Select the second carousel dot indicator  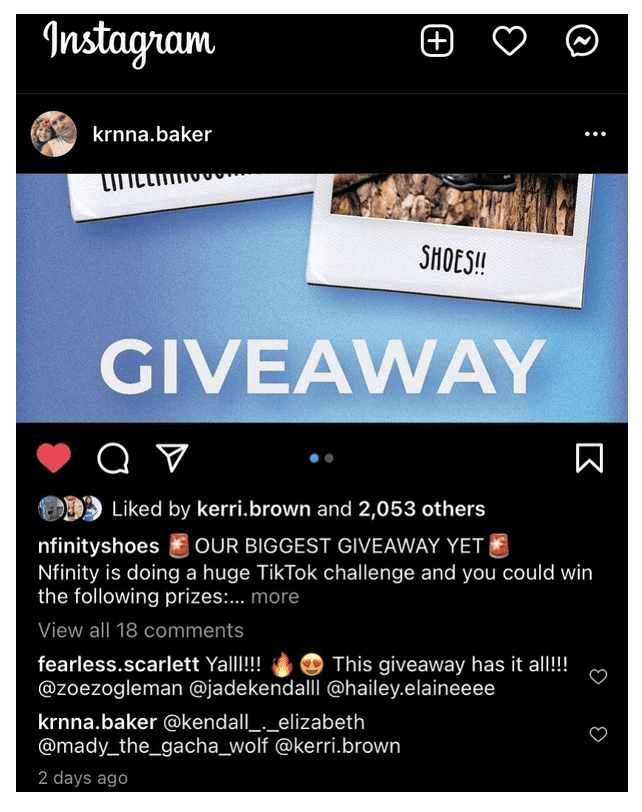pos(329,458)
